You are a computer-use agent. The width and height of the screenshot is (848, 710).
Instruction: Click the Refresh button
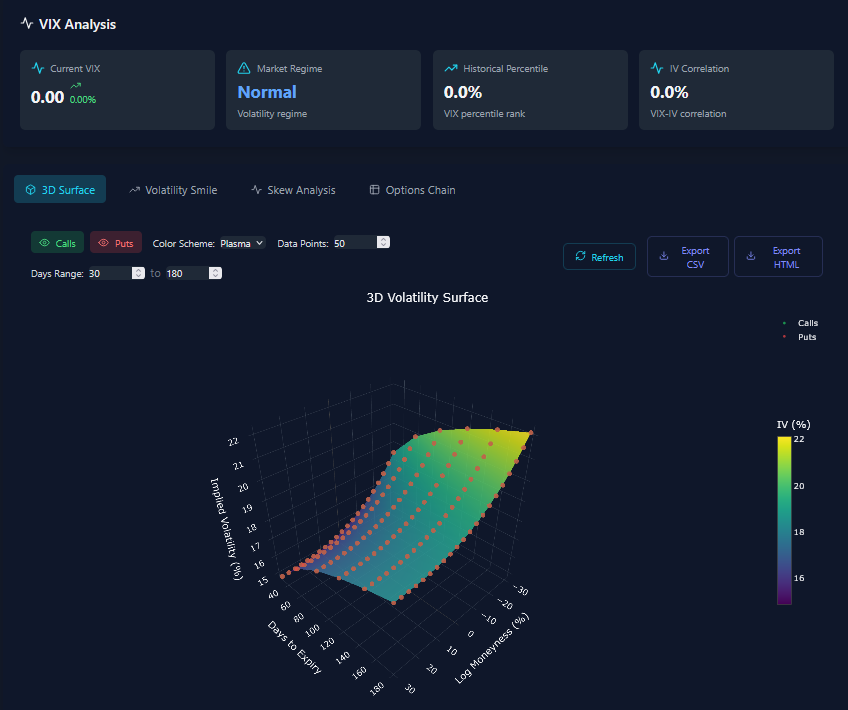point(599,257)
